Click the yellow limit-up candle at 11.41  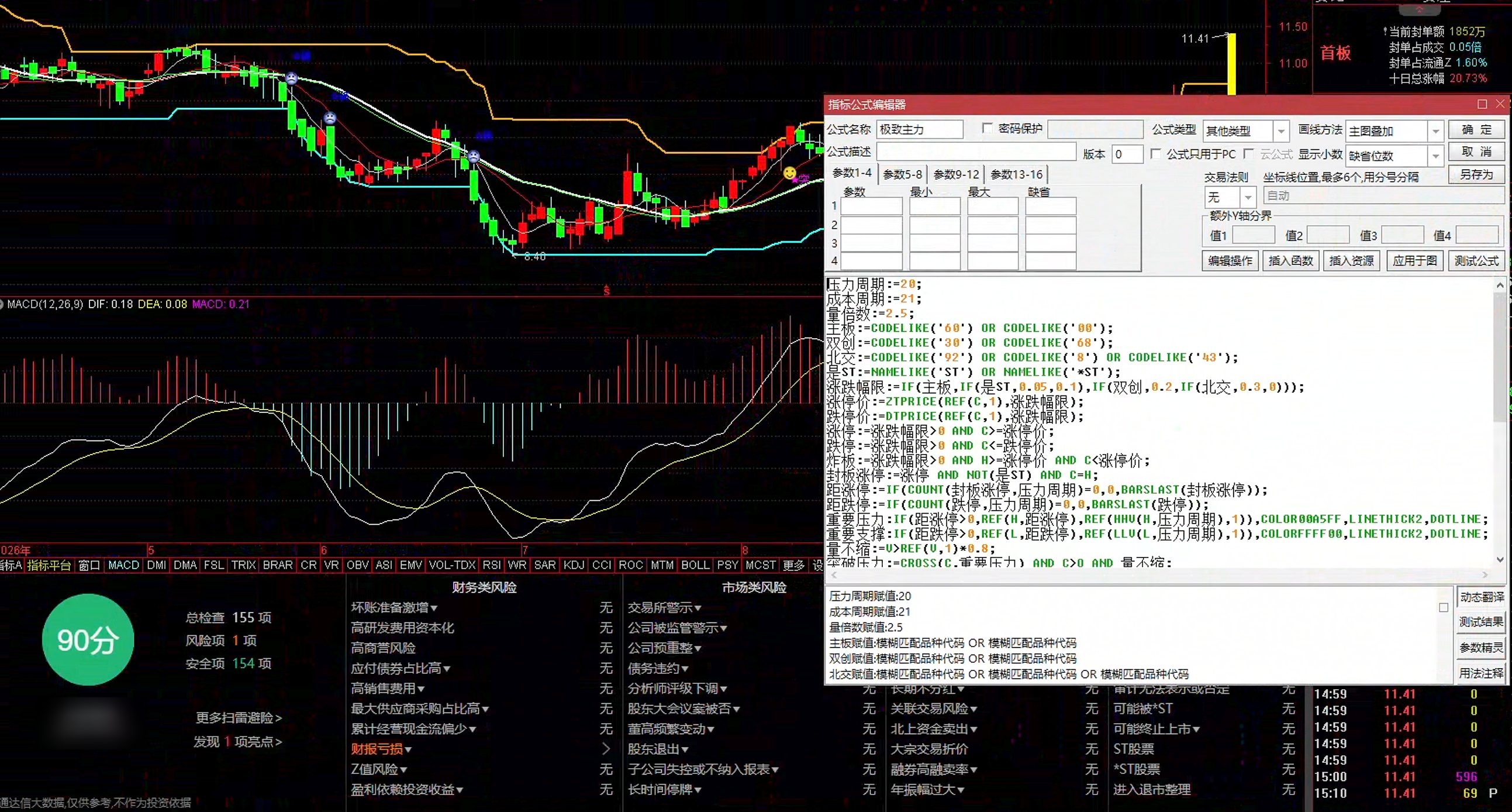(1231, 63)
